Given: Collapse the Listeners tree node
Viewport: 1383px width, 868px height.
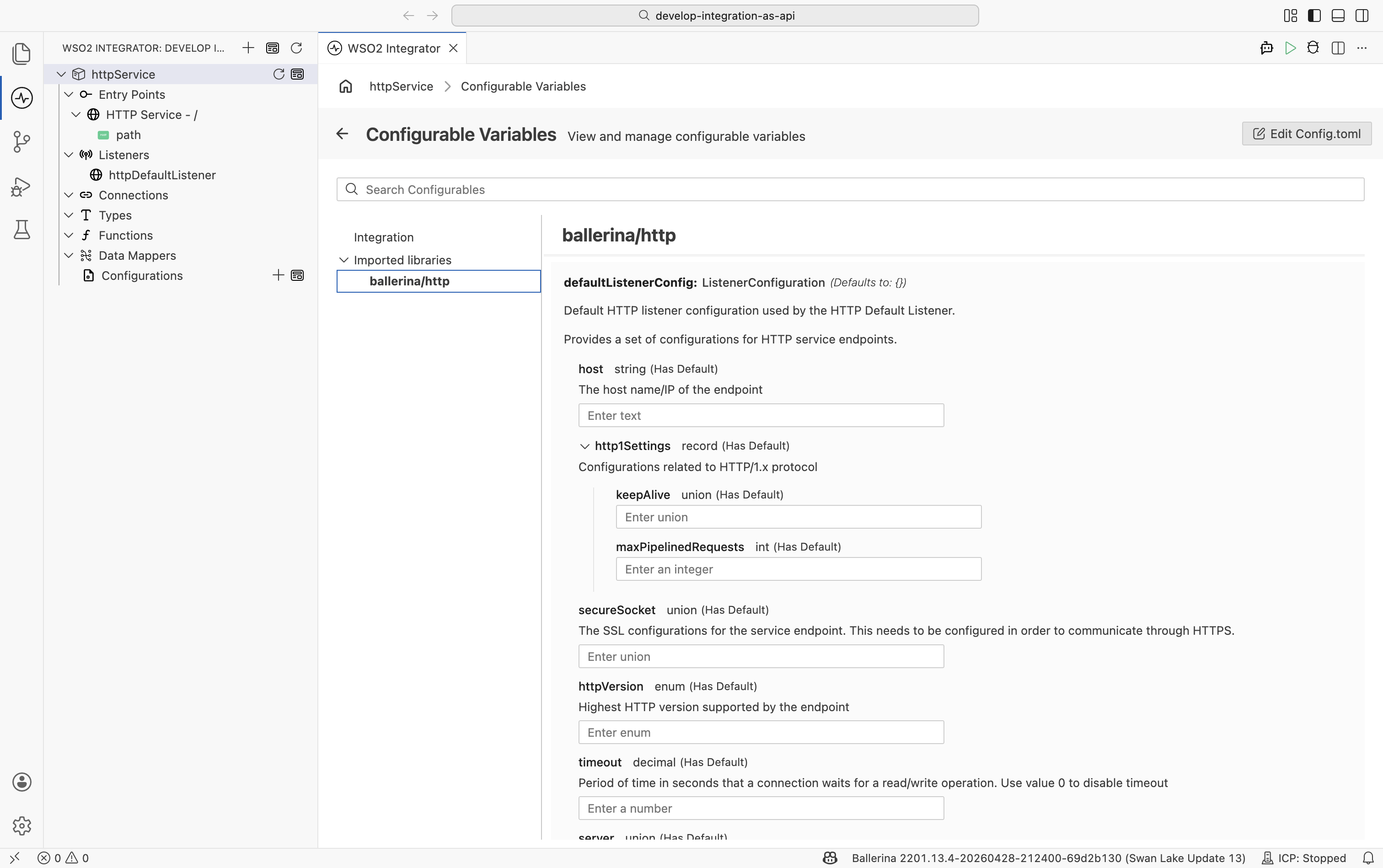Looking at the screenshot, I should [x=68, y=155].
